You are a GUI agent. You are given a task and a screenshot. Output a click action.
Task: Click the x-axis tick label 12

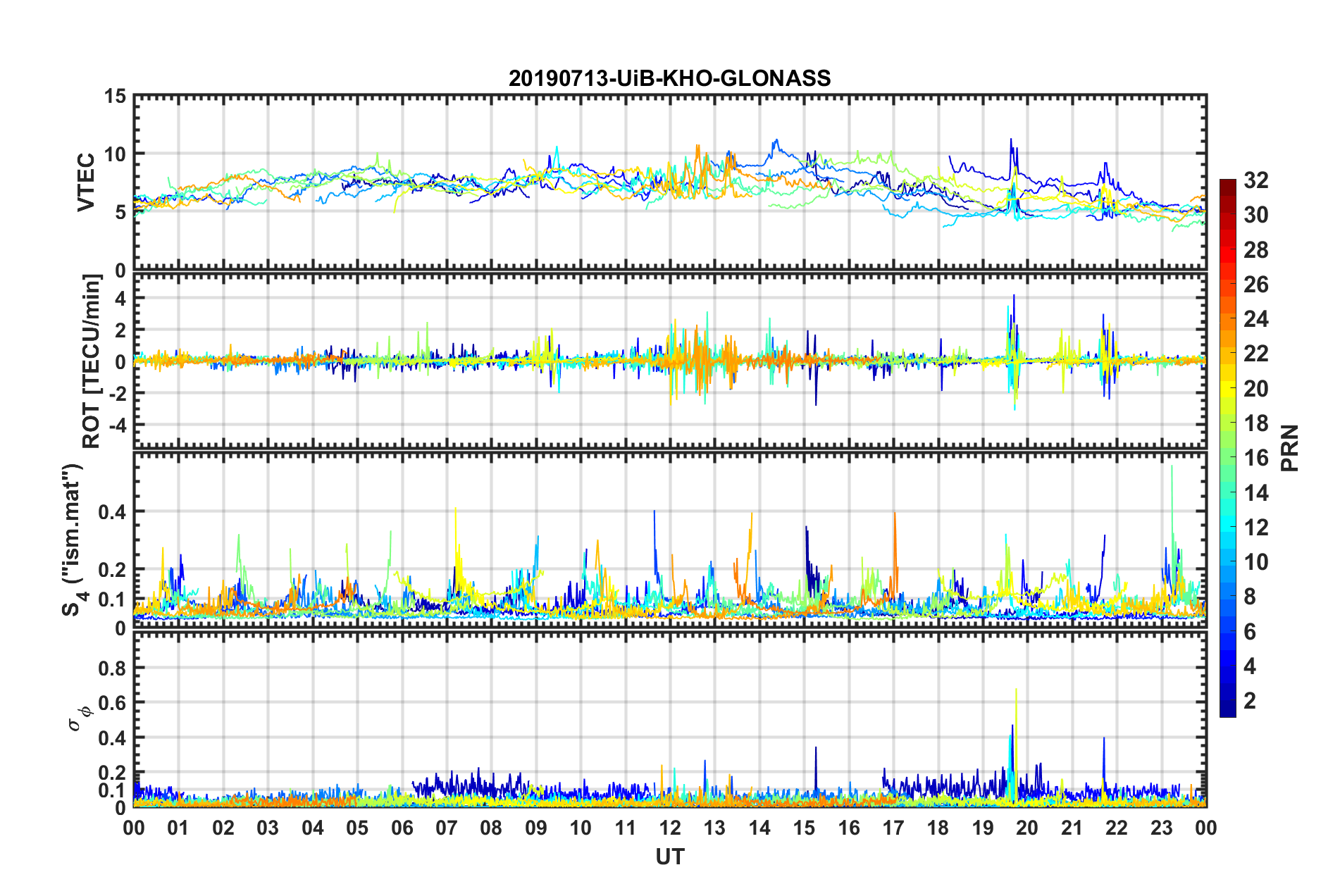click(x=670, y=828)
